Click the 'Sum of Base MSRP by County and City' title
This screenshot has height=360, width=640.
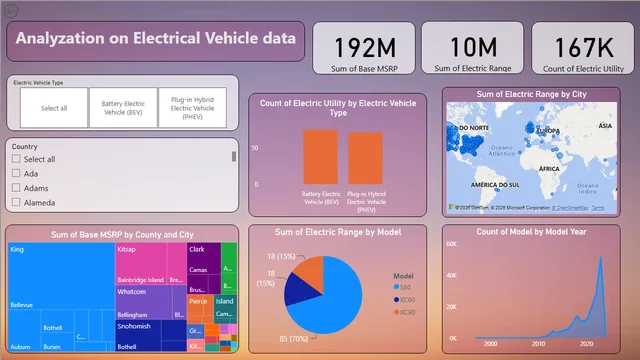pyautogui.click(x=122, y=235)
